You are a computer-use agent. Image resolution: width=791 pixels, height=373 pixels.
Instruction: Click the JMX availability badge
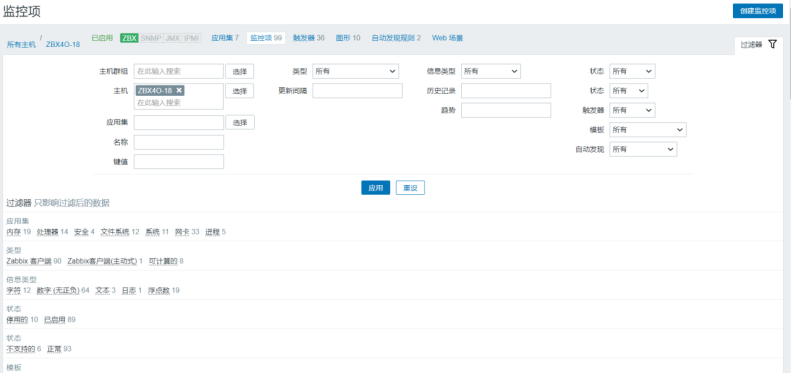173,38
